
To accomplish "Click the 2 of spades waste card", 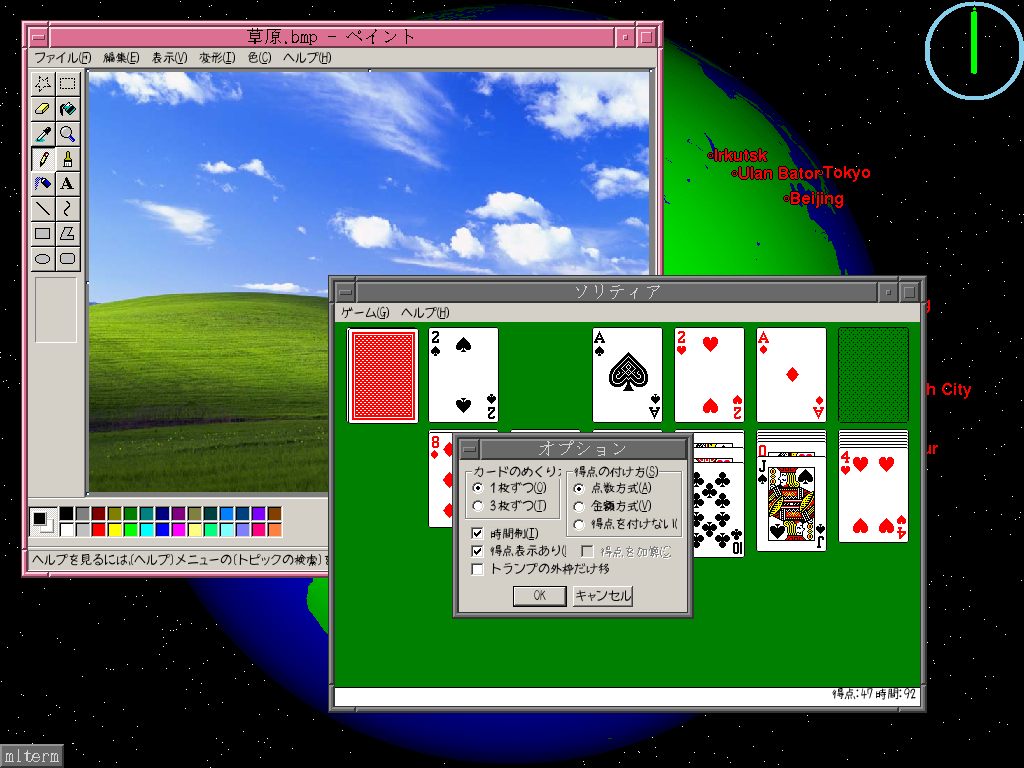I will 464,376.
